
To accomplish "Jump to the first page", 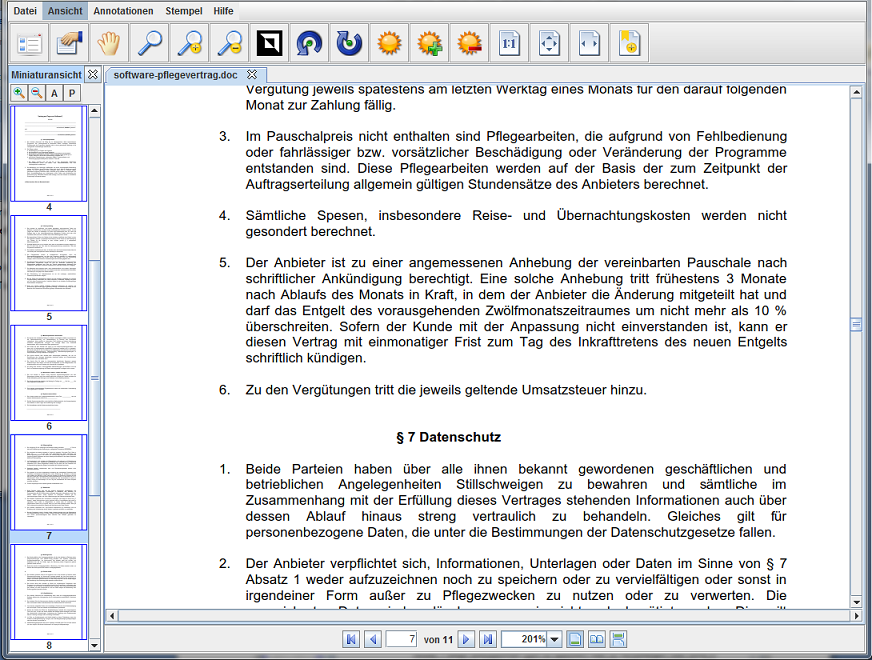I will [x=351, y=639].
